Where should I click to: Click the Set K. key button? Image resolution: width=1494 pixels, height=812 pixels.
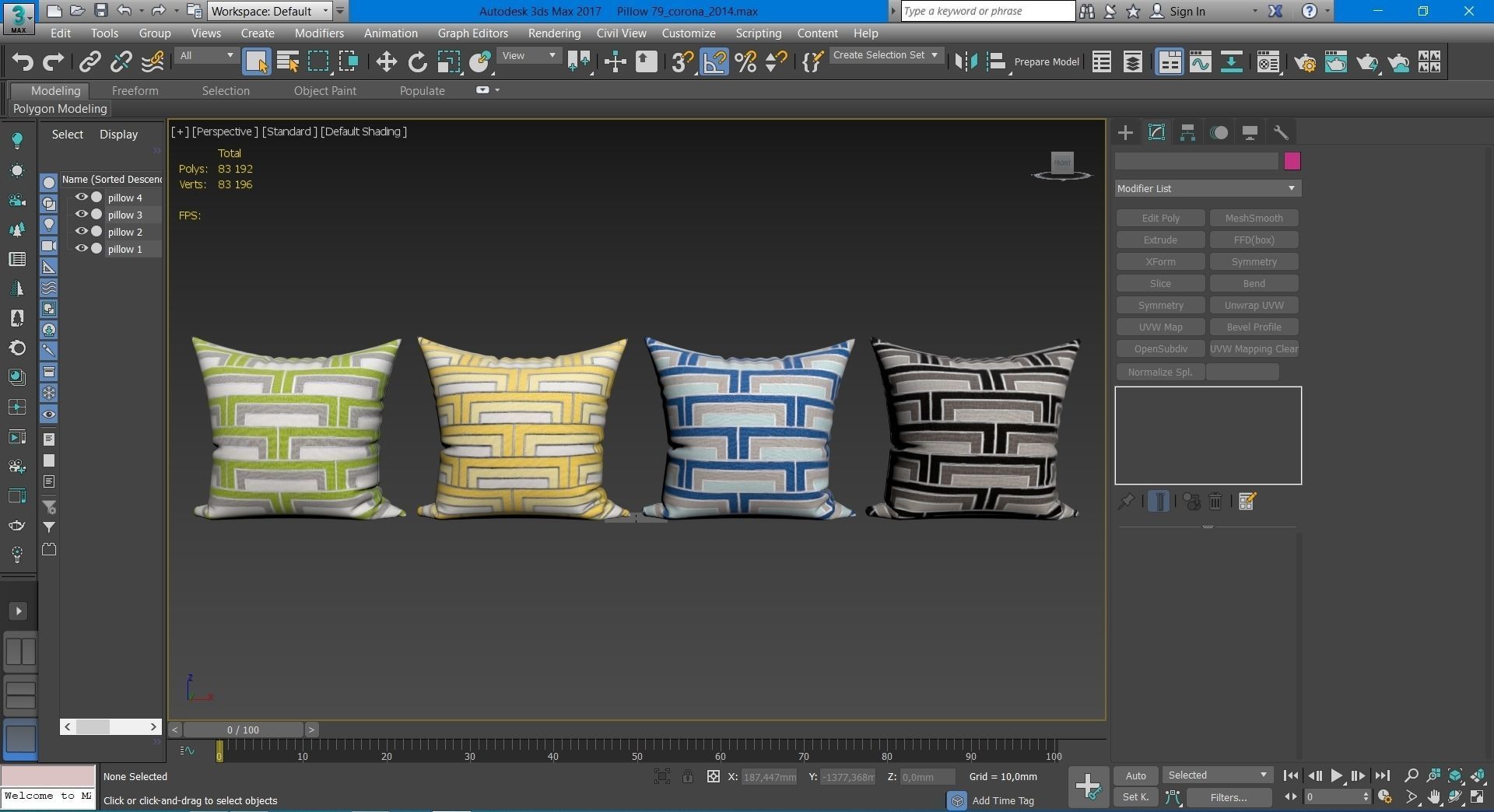coord(1135,797)
